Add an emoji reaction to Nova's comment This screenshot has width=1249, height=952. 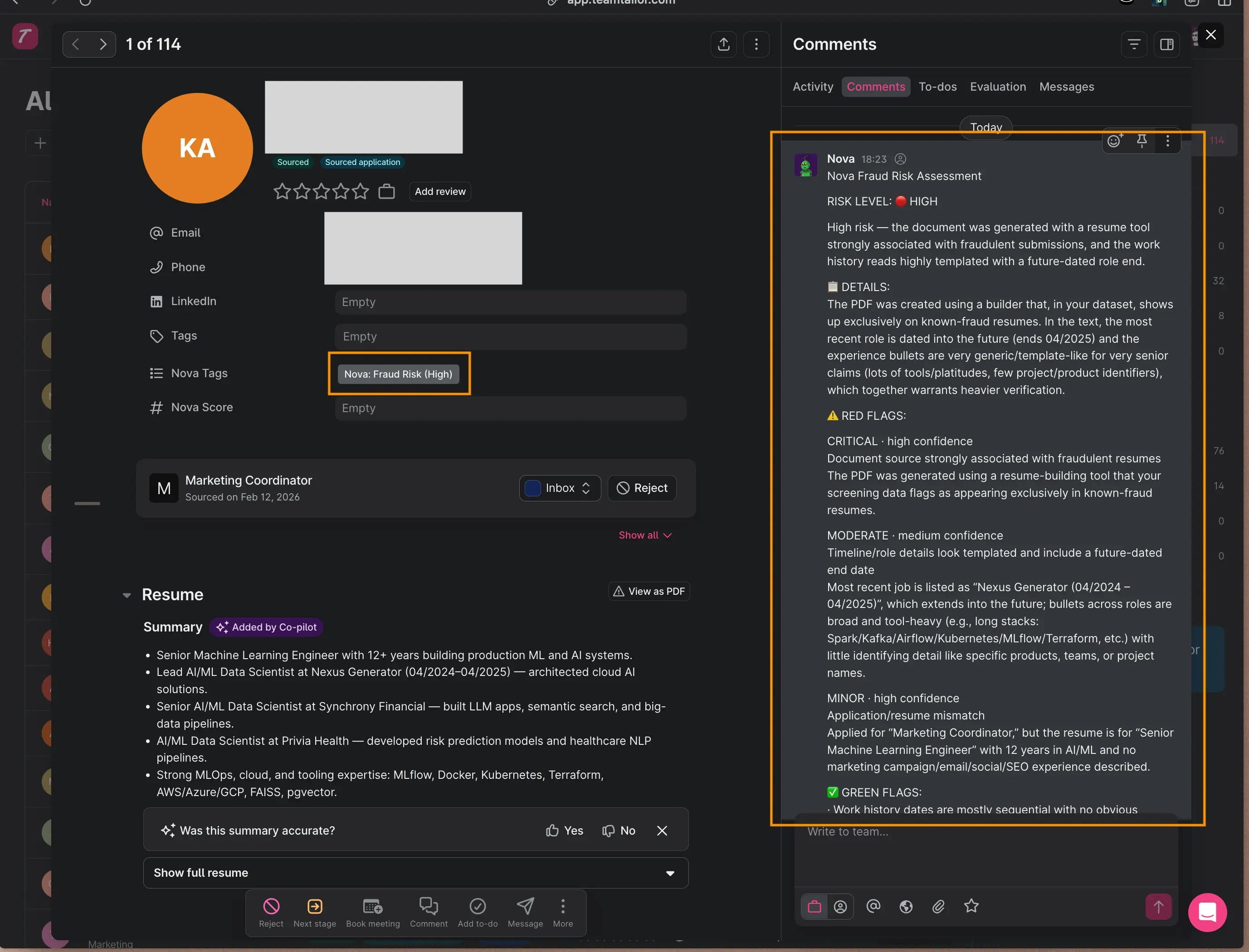click(1115, 141)
